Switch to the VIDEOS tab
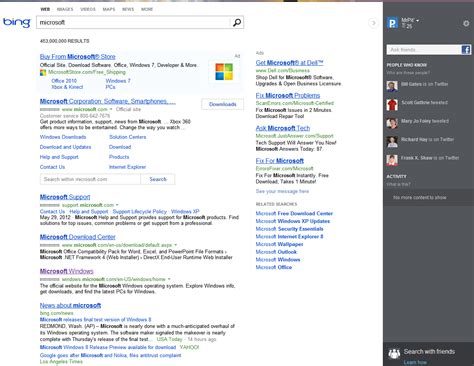This screenshot has width=474, height=366. pyautogui.click(x=88, y=9)
